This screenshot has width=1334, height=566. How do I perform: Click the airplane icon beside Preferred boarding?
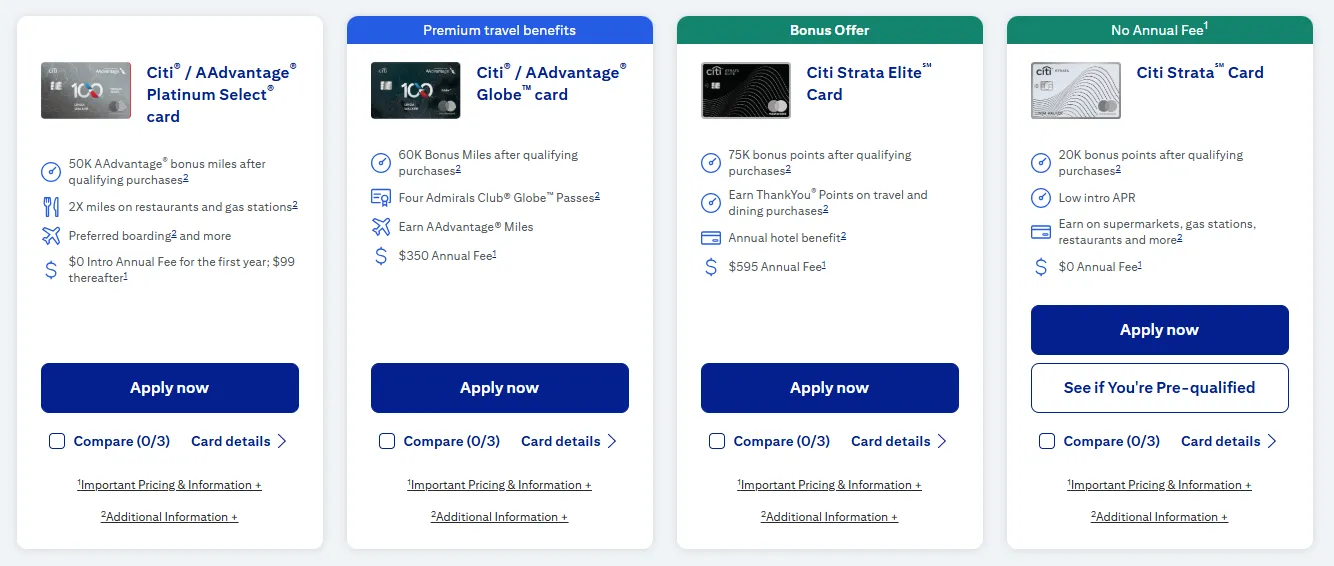(x=51, y=236)
